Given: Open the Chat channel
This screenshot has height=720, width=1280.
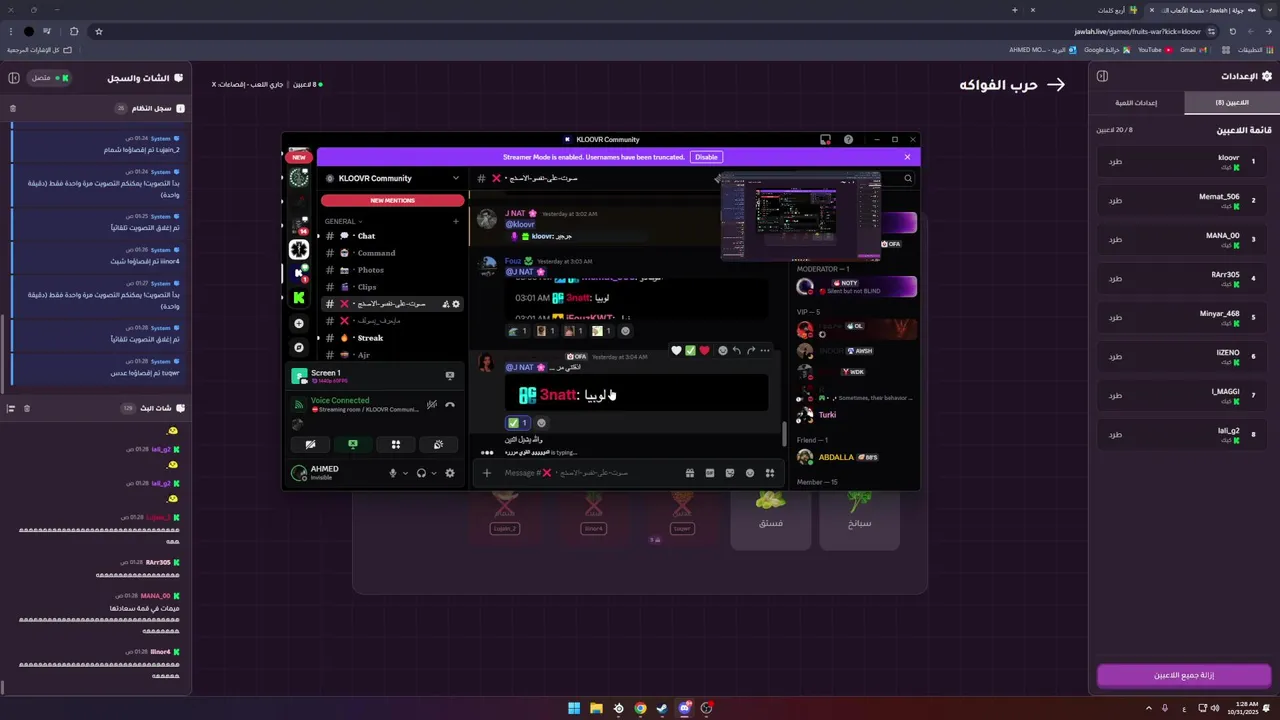Looking at the screenshot, I should pyautogui.click(x=392, y=236).
